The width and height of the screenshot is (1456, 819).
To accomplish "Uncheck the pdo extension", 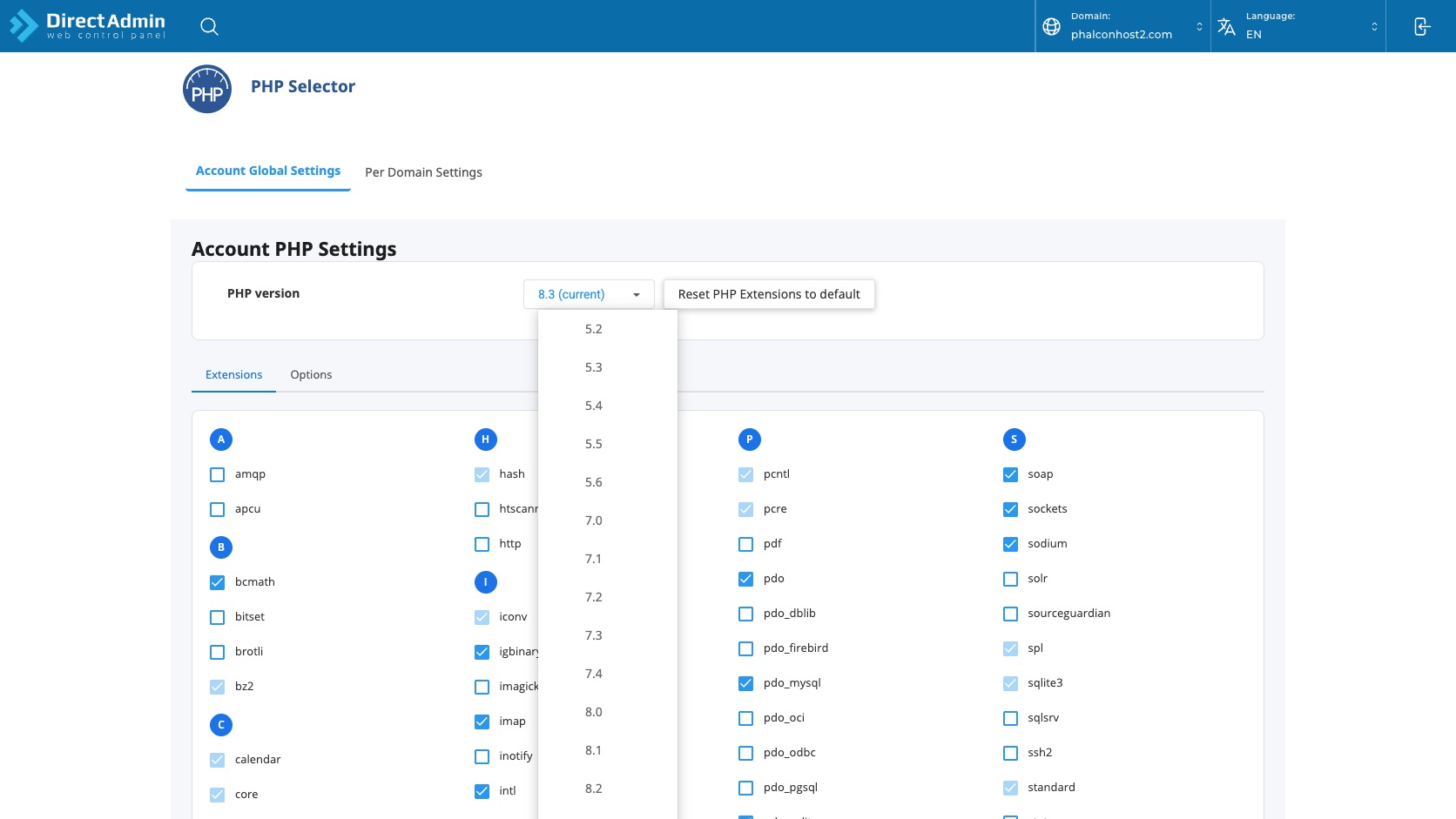I will [746, 579].
